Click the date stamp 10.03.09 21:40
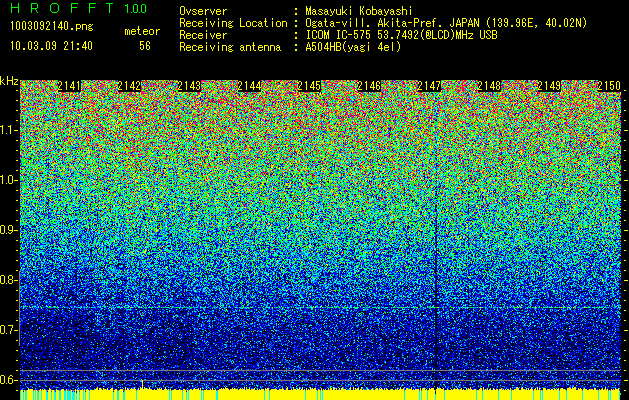The height and width of the screenshot is (400, 629). (x=51, y=46)
